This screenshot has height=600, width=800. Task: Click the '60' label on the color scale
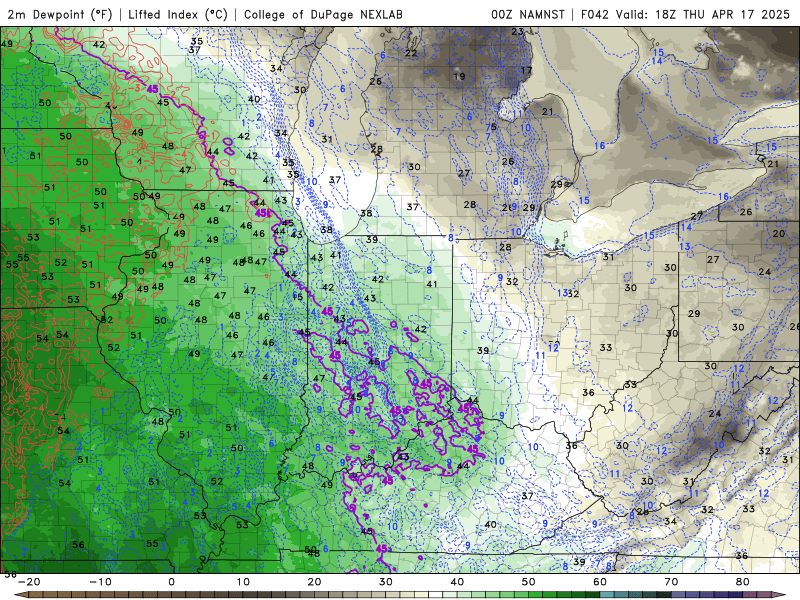(600, 582)
